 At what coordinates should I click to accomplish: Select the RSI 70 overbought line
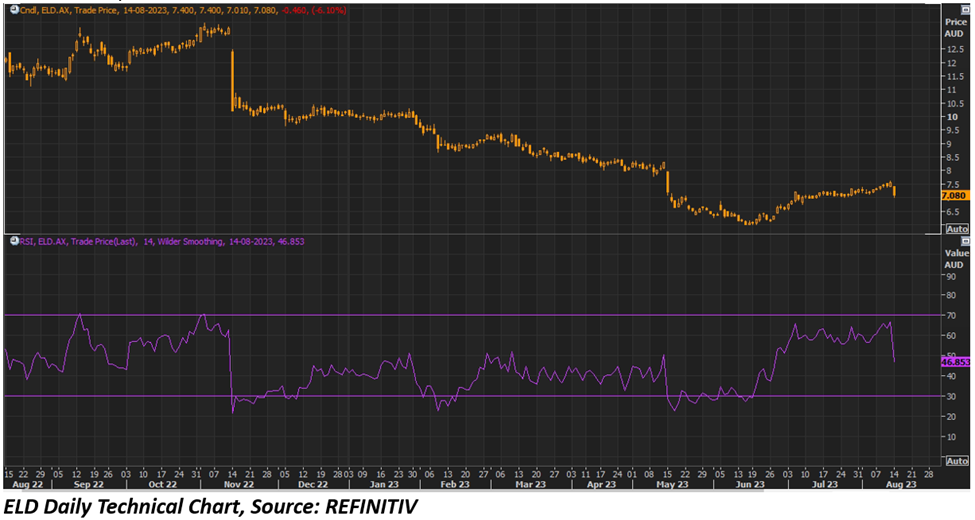[x=400, y=315]
